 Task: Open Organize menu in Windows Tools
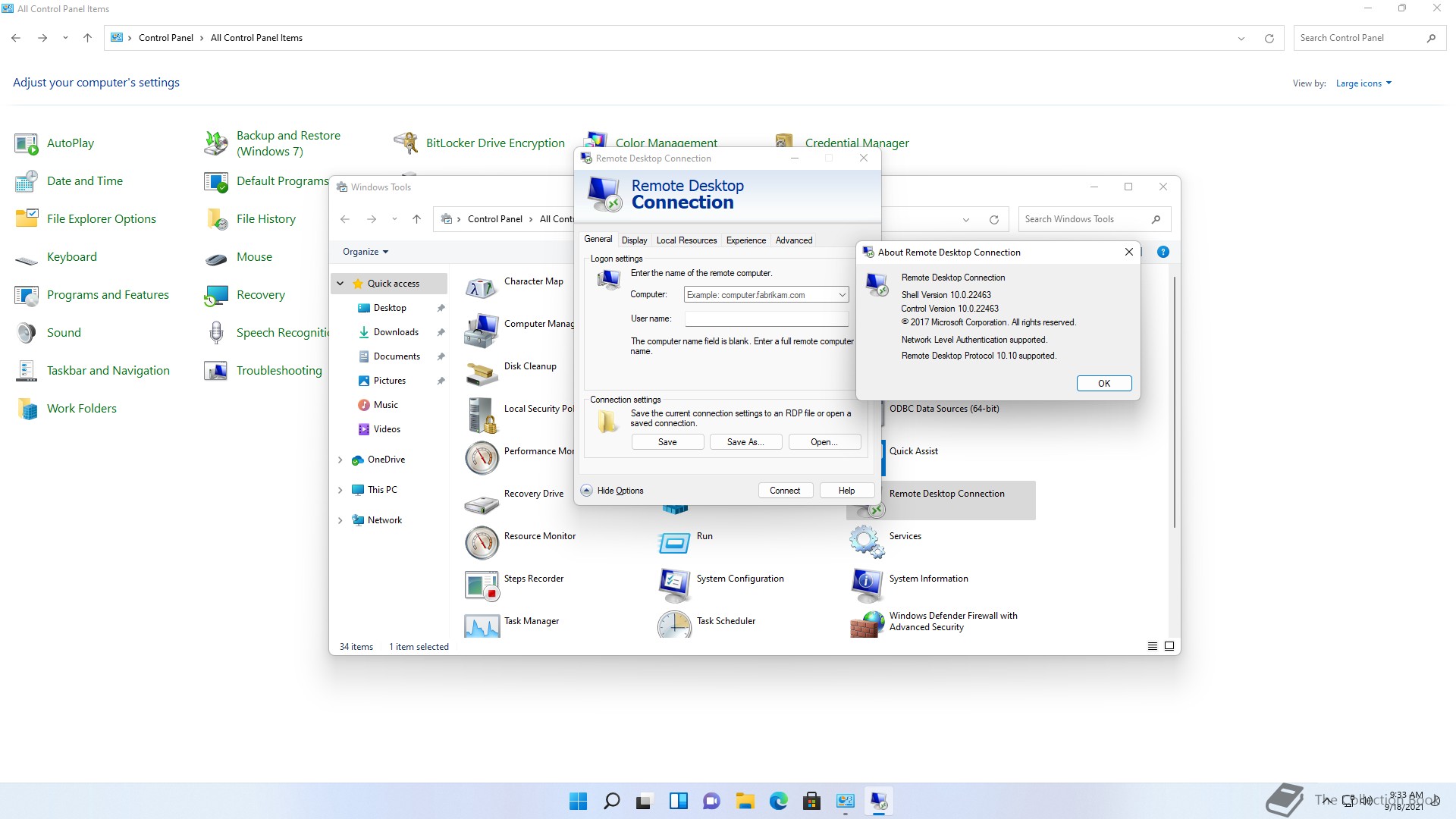point(366,252)
